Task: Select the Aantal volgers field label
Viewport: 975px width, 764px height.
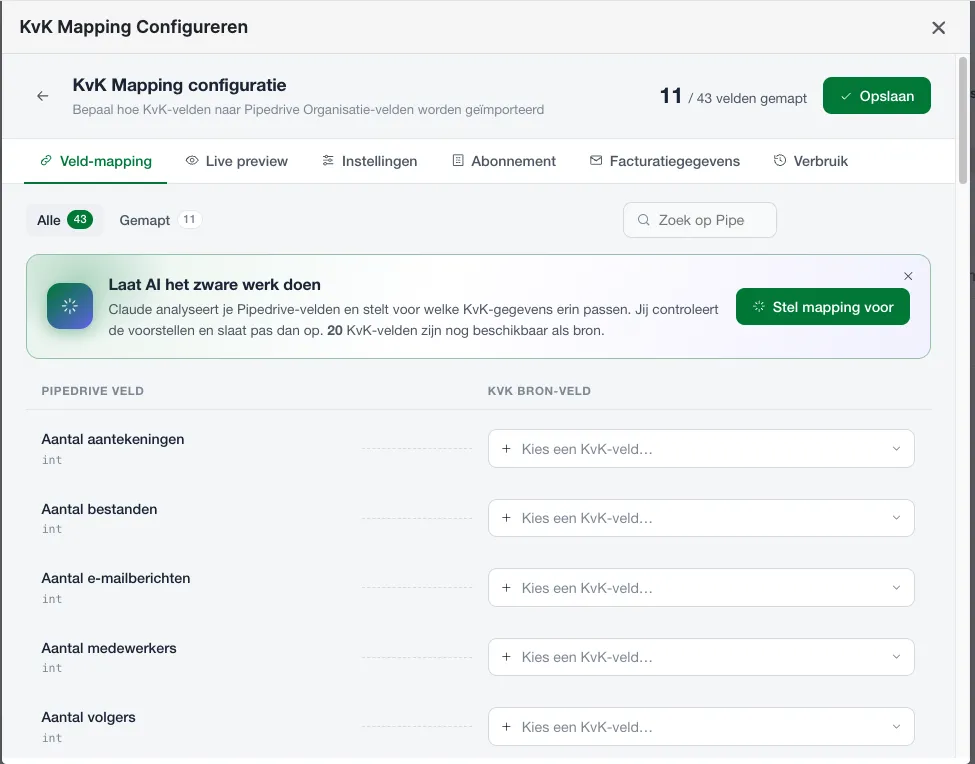Action: click(x=88, y=717)
